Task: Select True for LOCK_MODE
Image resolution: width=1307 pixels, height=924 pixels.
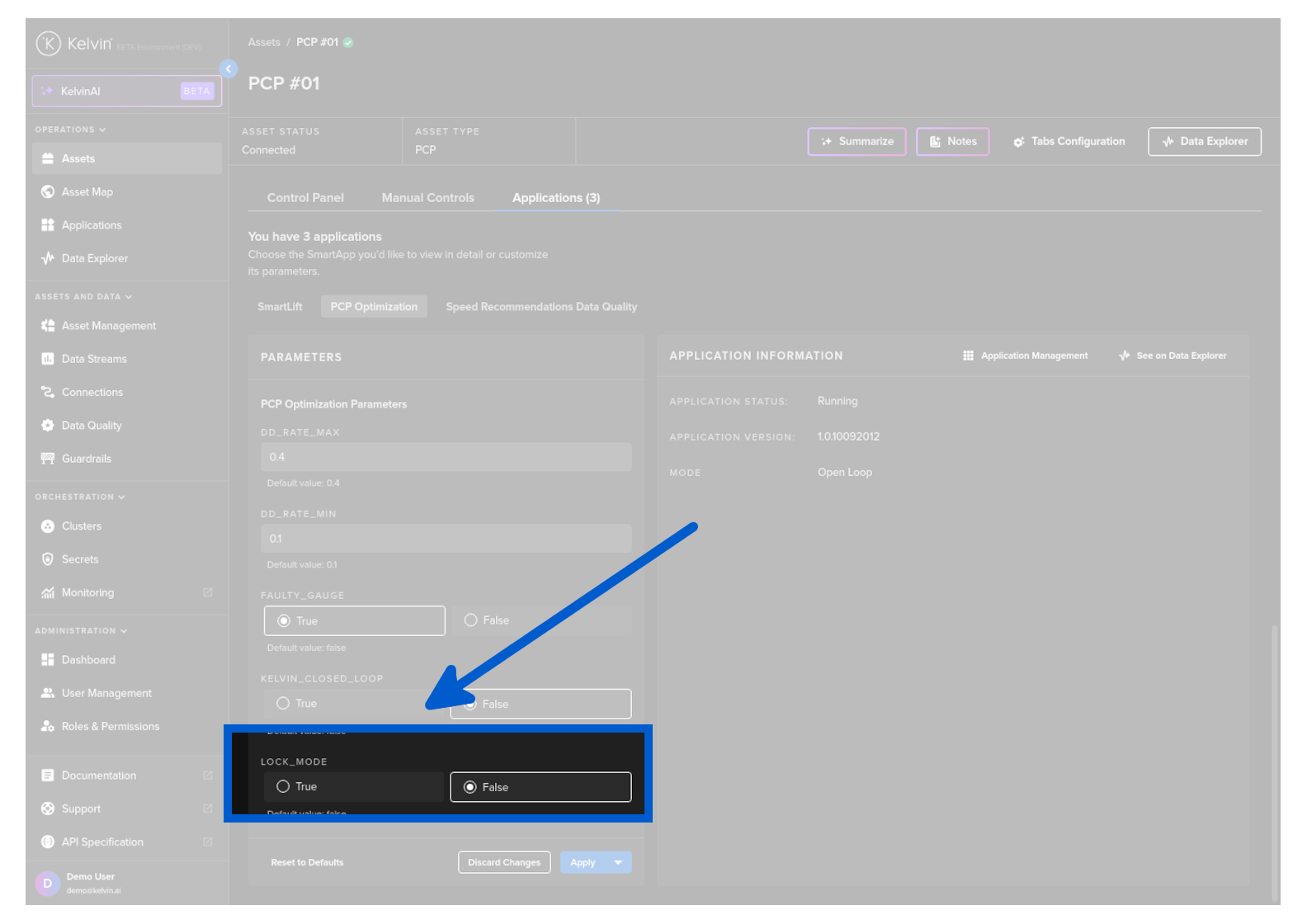Action: point(283,787)
